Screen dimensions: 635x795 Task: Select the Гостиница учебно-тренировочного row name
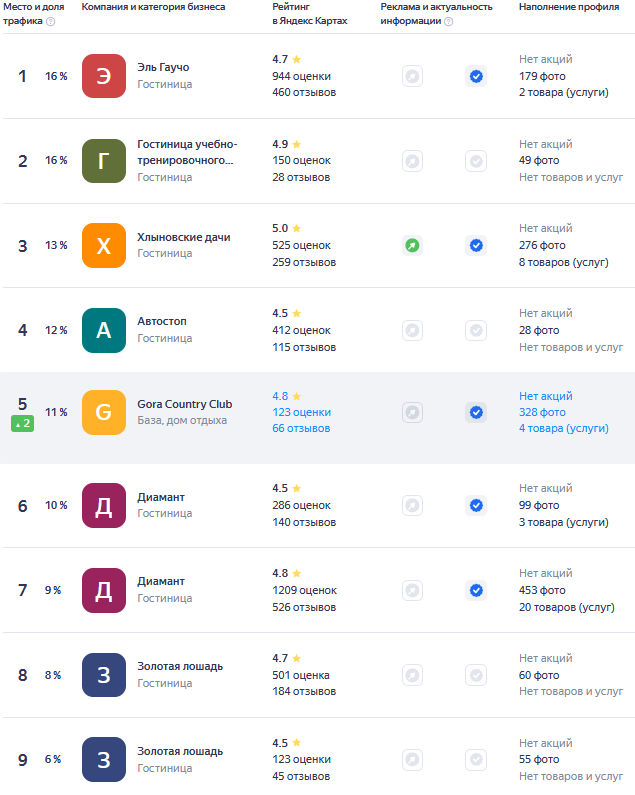point(187,152)
